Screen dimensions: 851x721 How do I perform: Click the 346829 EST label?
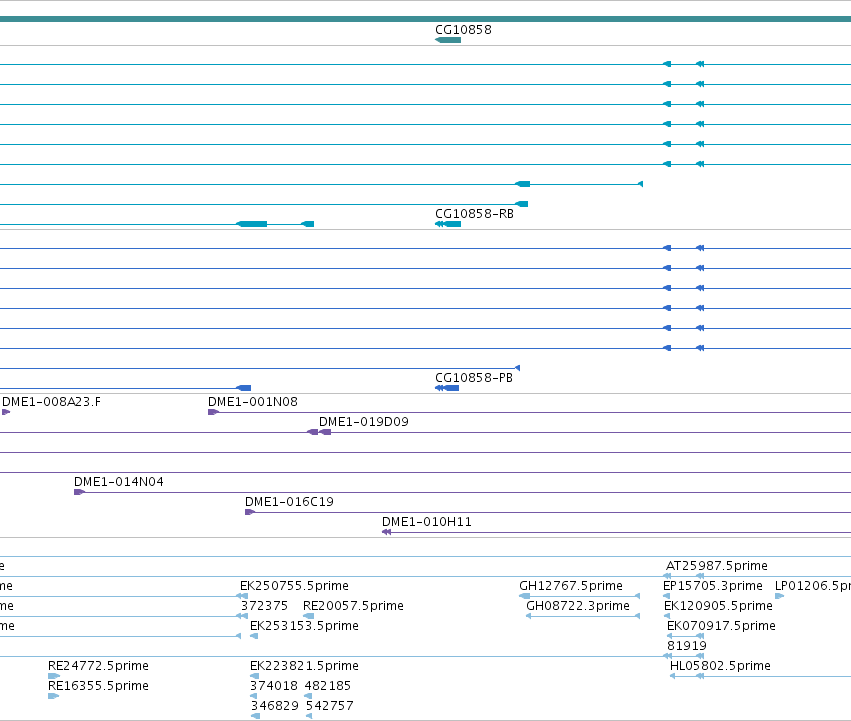pos(275,707)
